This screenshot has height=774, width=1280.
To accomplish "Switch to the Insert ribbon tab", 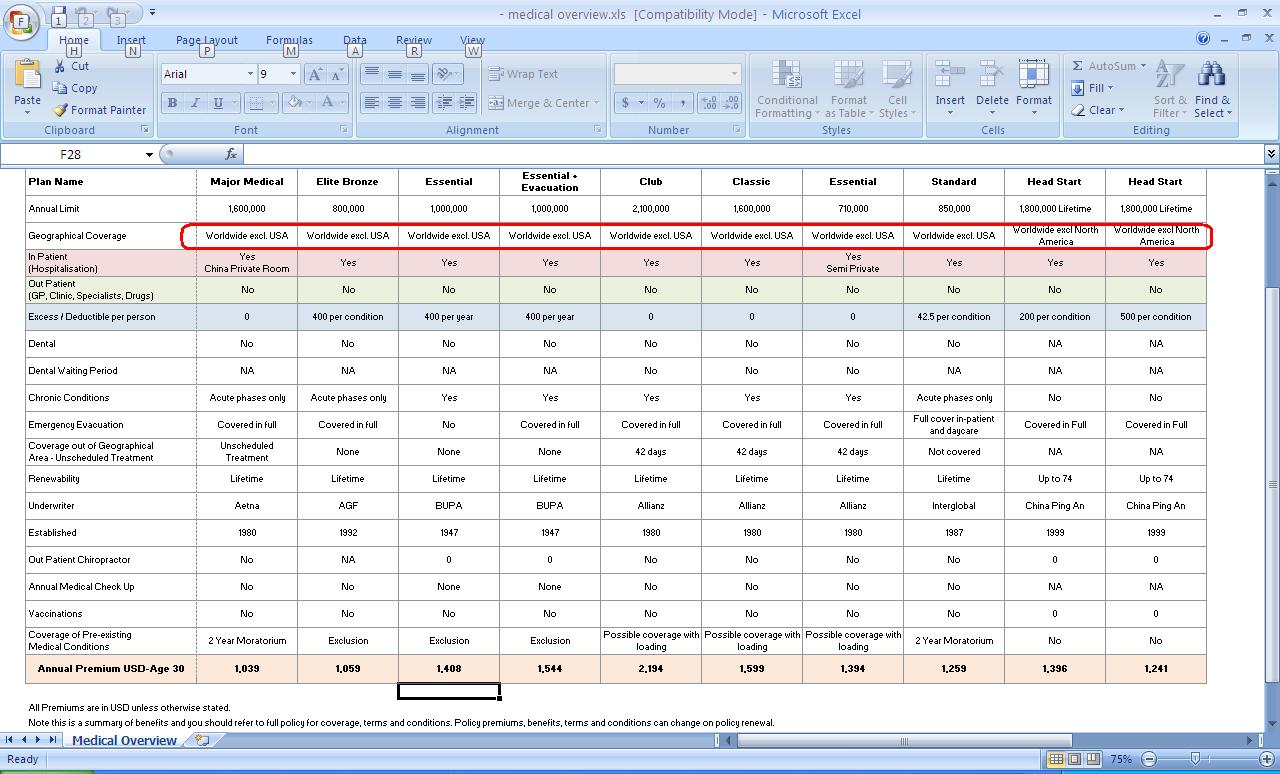I will tap(131, 40).
